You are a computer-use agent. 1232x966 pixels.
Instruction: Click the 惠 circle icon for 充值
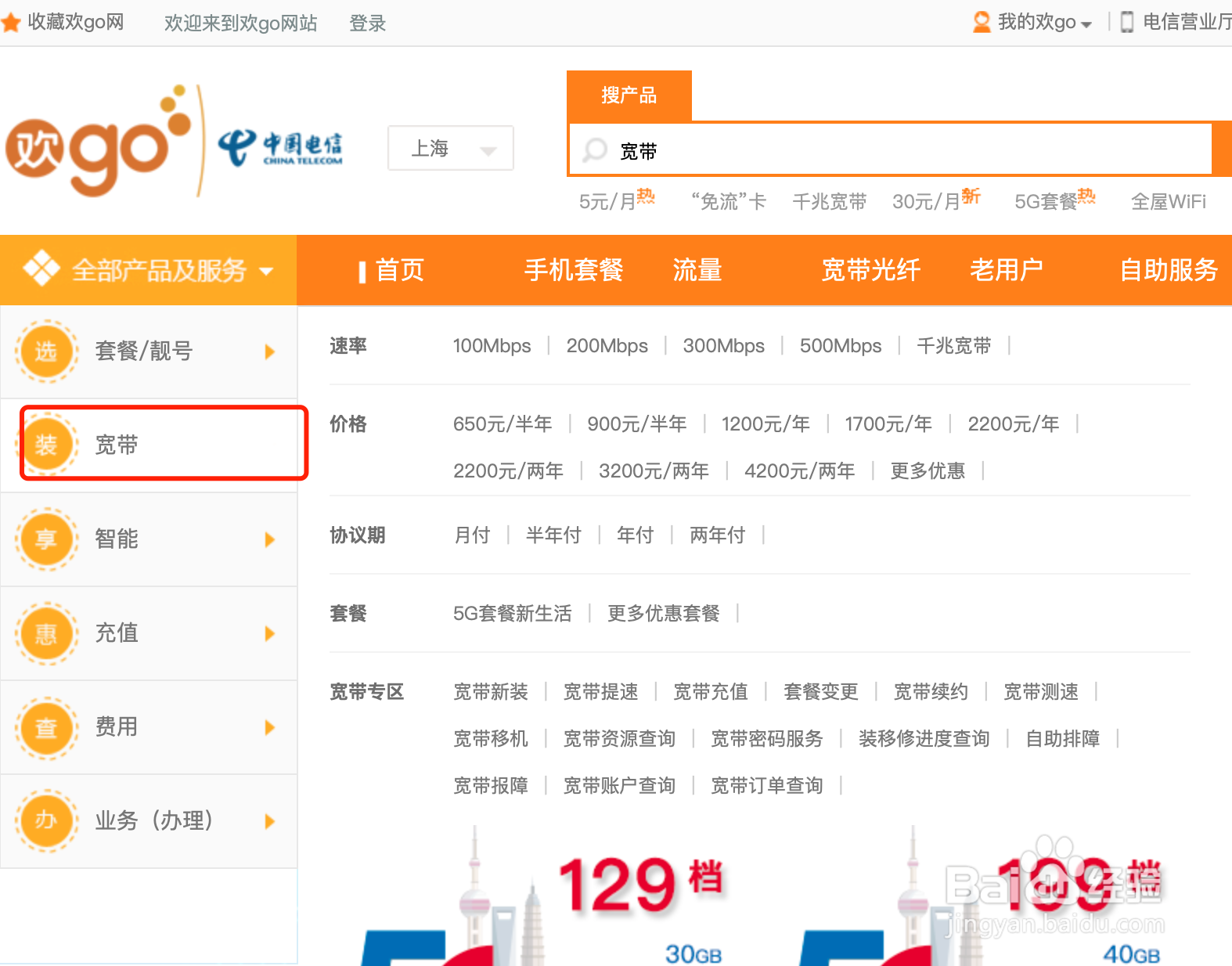46,633
